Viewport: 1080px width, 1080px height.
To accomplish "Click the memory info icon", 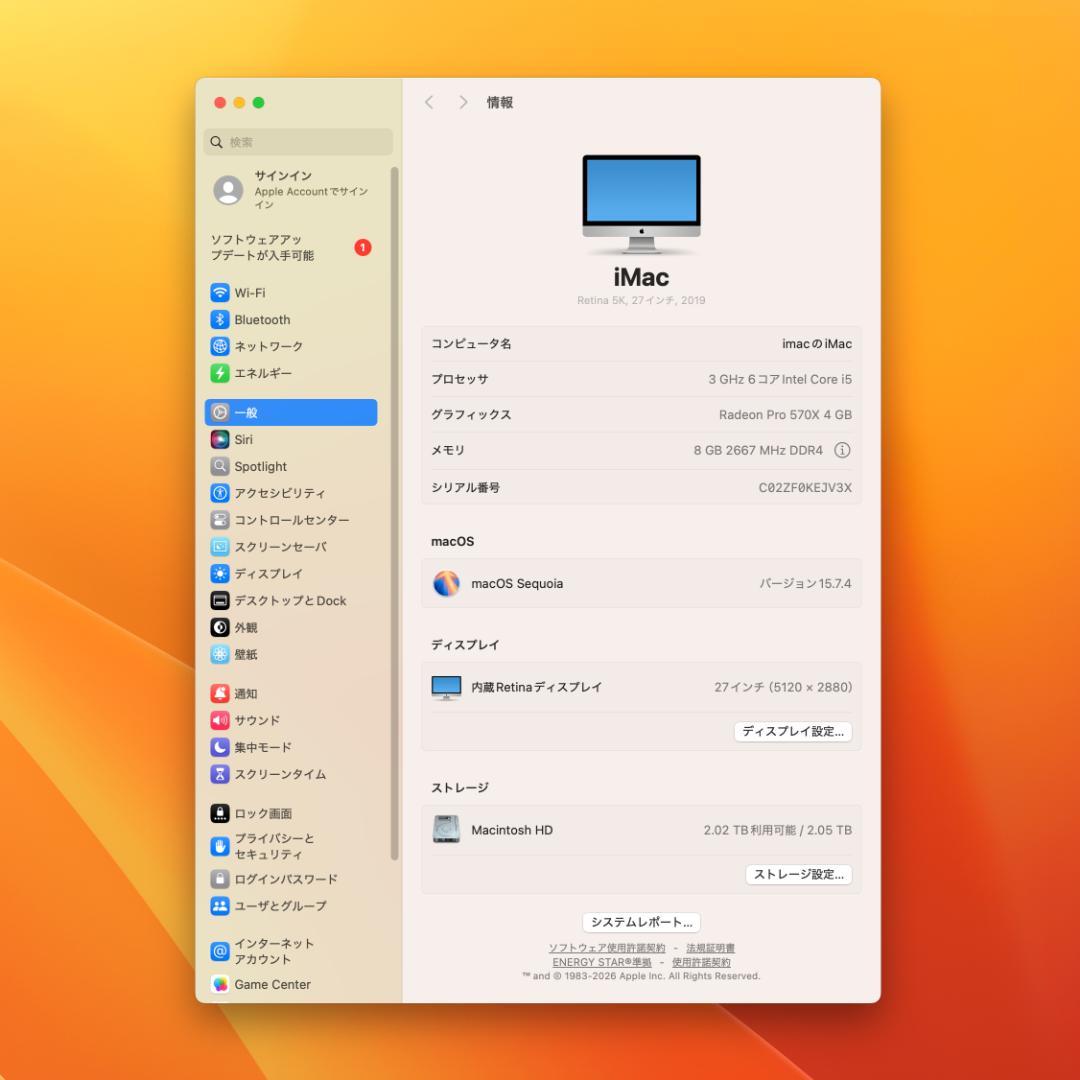I will (x=842, y=450).
